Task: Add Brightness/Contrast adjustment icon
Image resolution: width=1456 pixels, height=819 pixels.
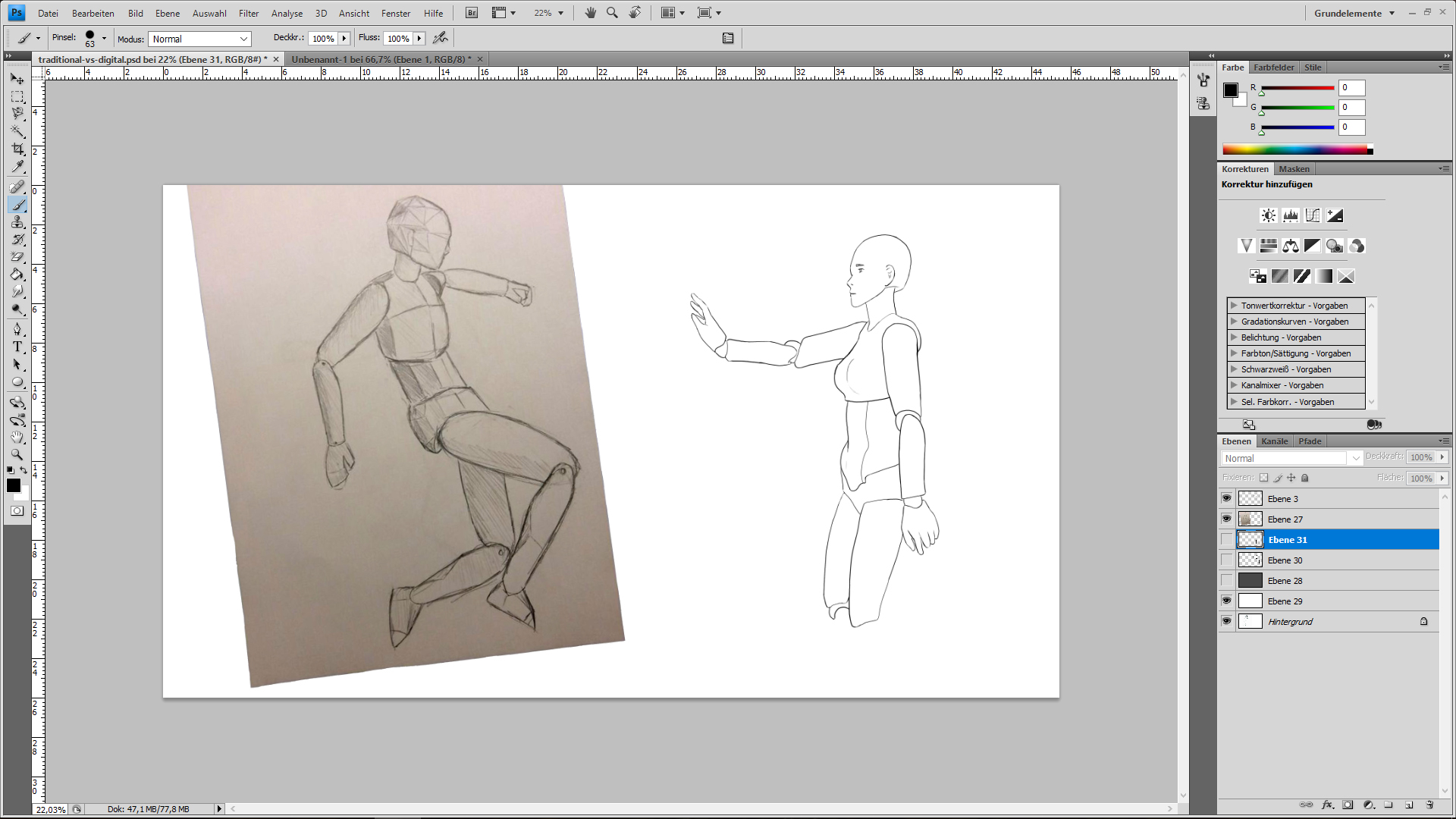Action: [1268, 216]
